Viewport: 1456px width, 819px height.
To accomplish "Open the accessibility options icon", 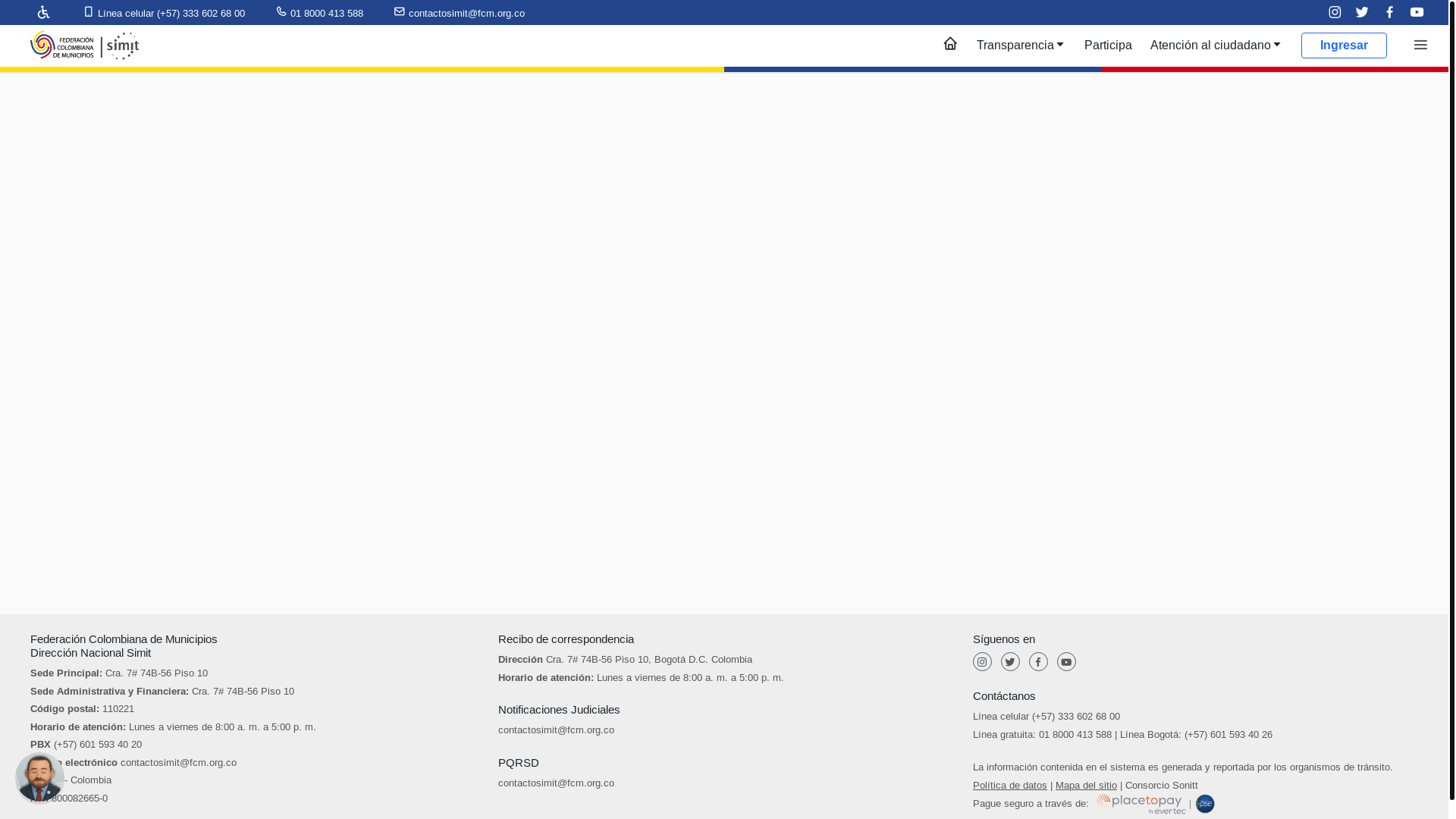I will click(x=43, y=12).
